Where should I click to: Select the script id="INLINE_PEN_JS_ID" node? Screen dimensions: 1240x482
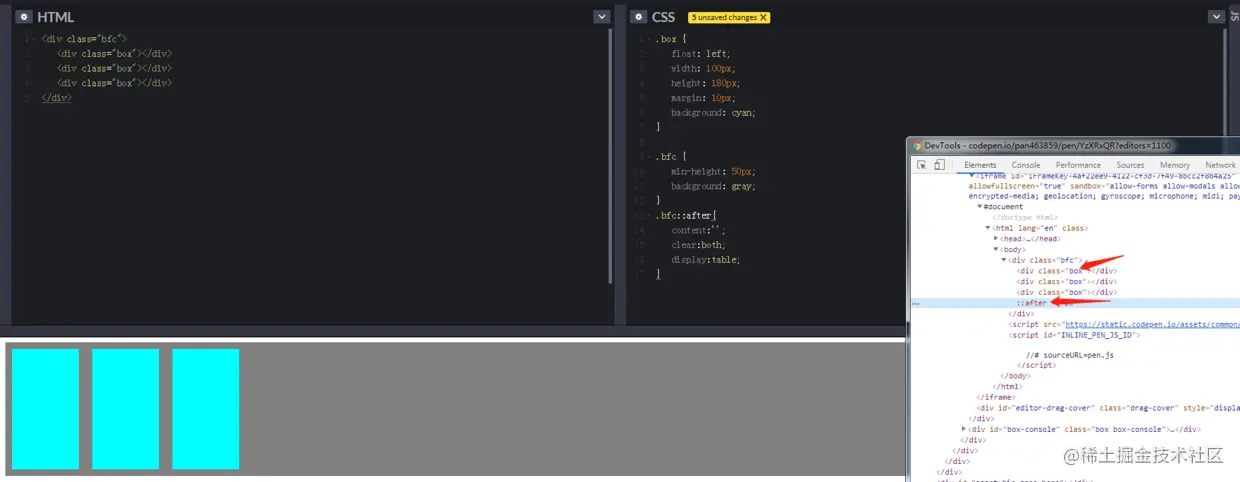click(x=1074, y=335)
